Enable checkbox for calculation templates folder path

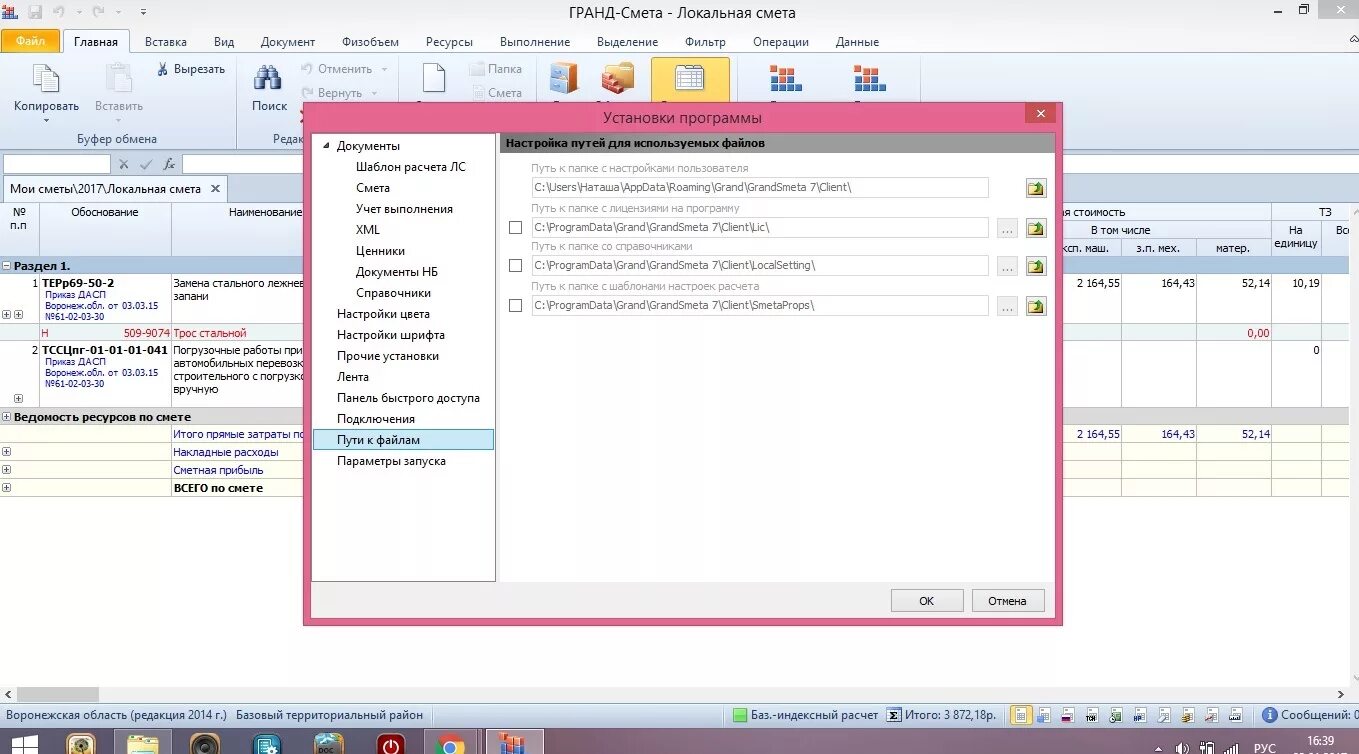pyautogui.click(x=516, y=305)
